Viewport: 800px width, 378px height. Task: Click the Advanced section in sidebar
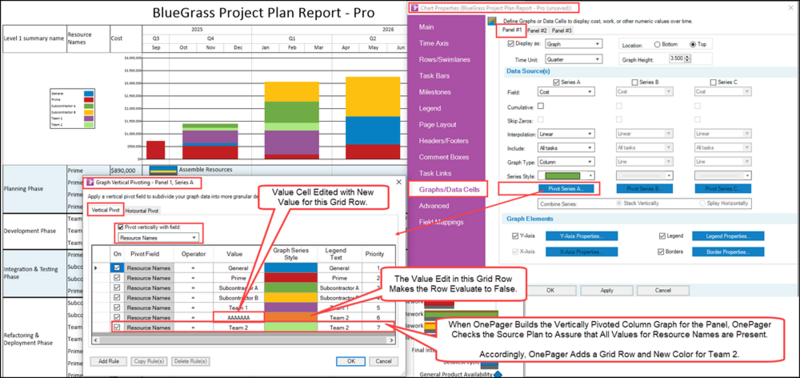click(x=434, y=206)
